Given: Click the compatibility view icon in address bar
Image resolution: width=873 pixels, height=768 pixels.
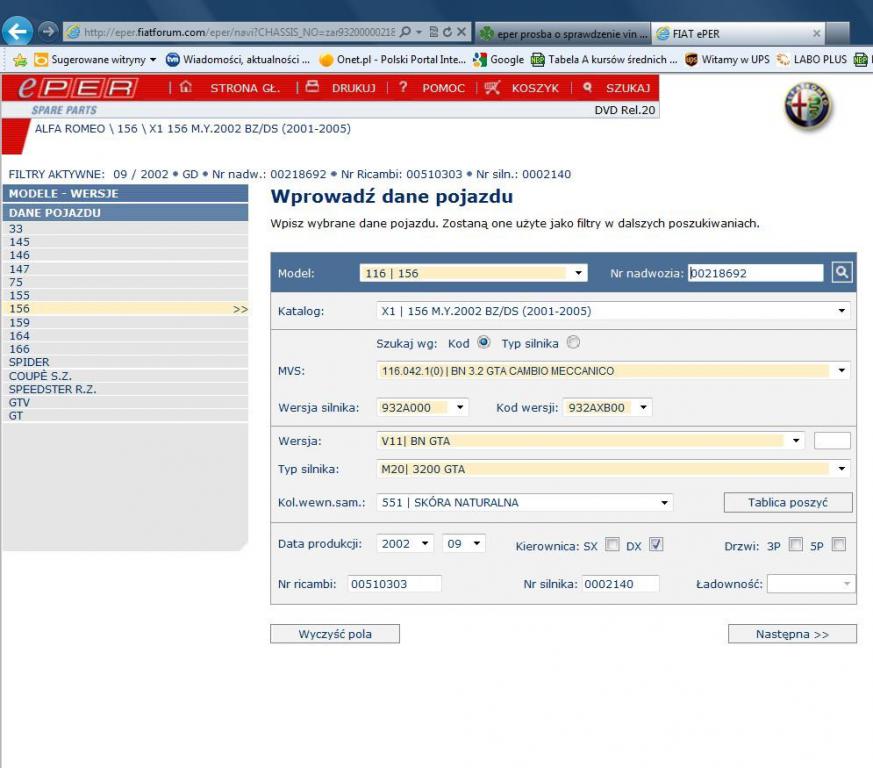Looking at the screenshot, I should [x=434, y=32].
